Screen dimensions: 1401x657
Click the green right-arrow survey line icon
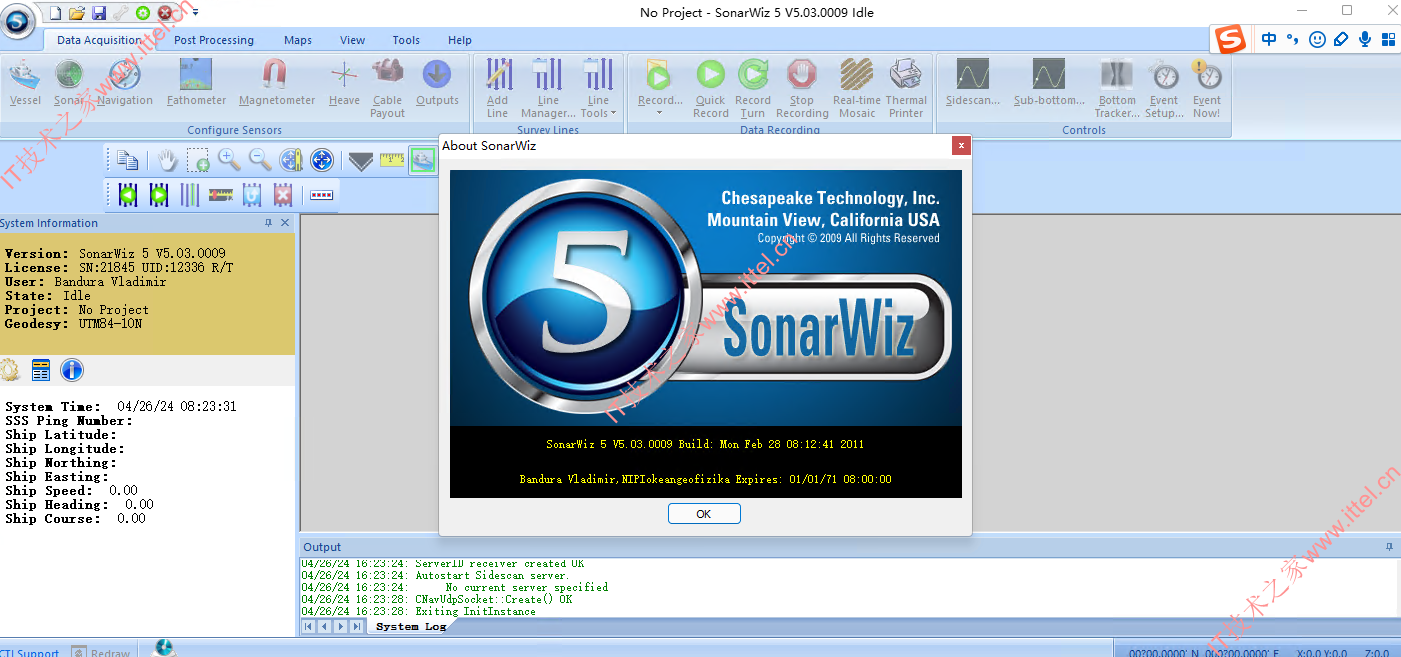pos(159,195)
